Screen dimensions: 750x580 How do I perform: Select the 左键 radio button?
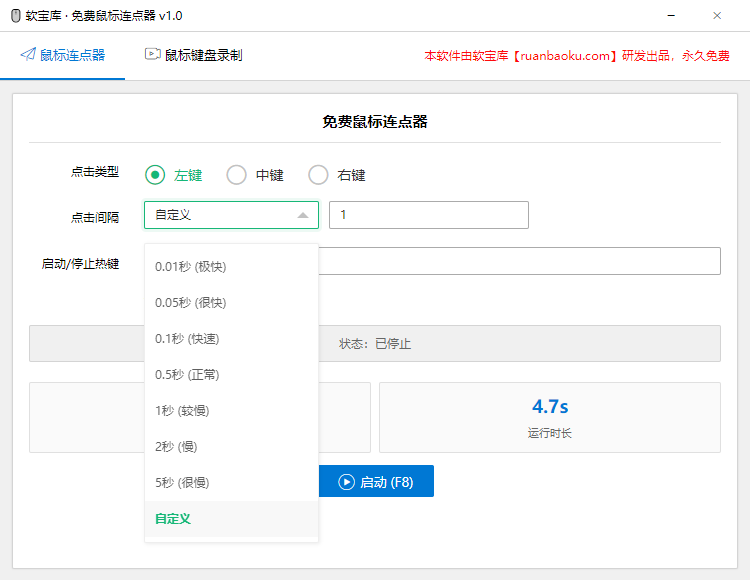(x=155, y=175)
